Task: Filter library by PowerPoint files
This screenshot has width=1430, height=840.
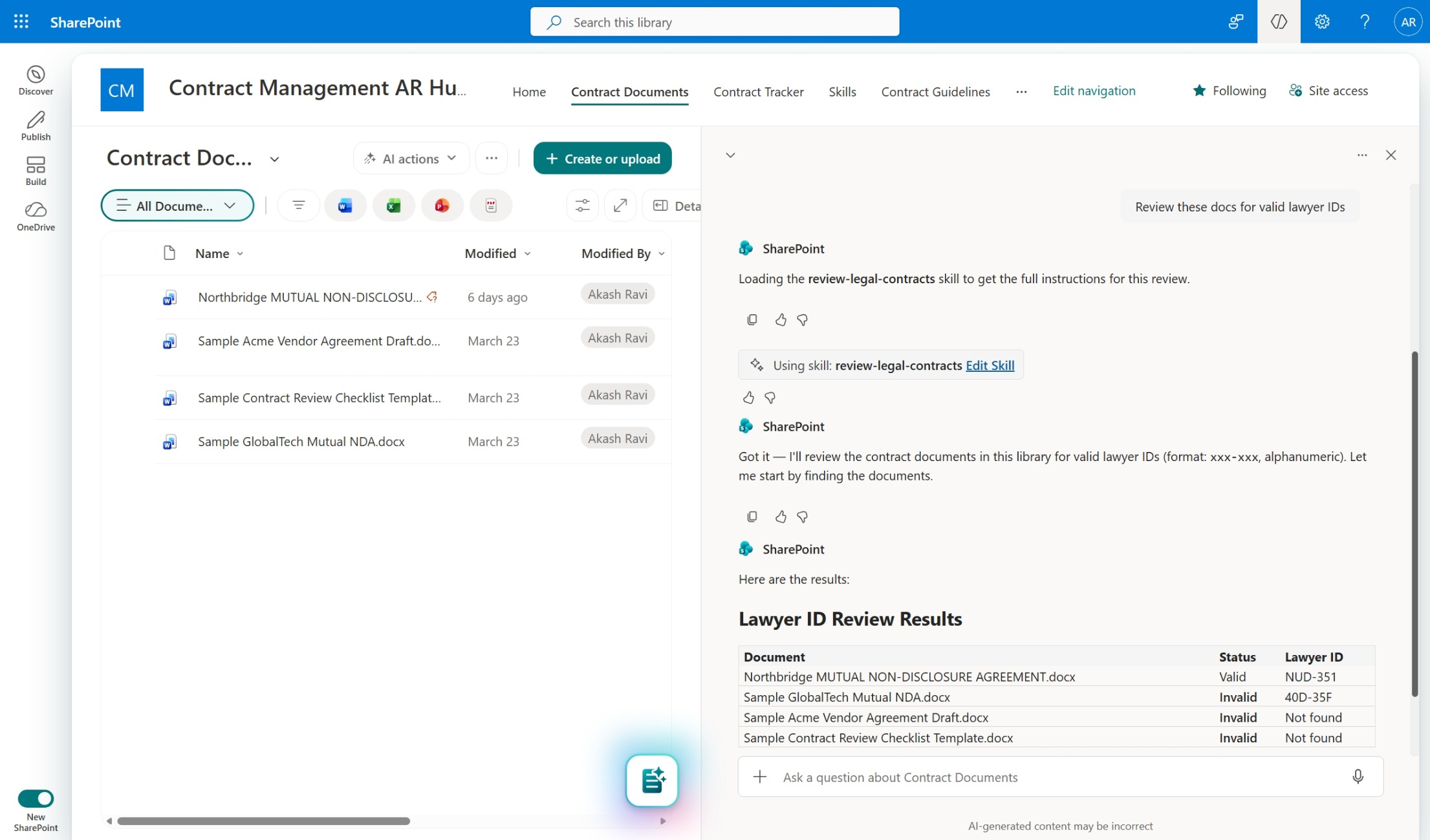Action: click(x=442, y=205)
